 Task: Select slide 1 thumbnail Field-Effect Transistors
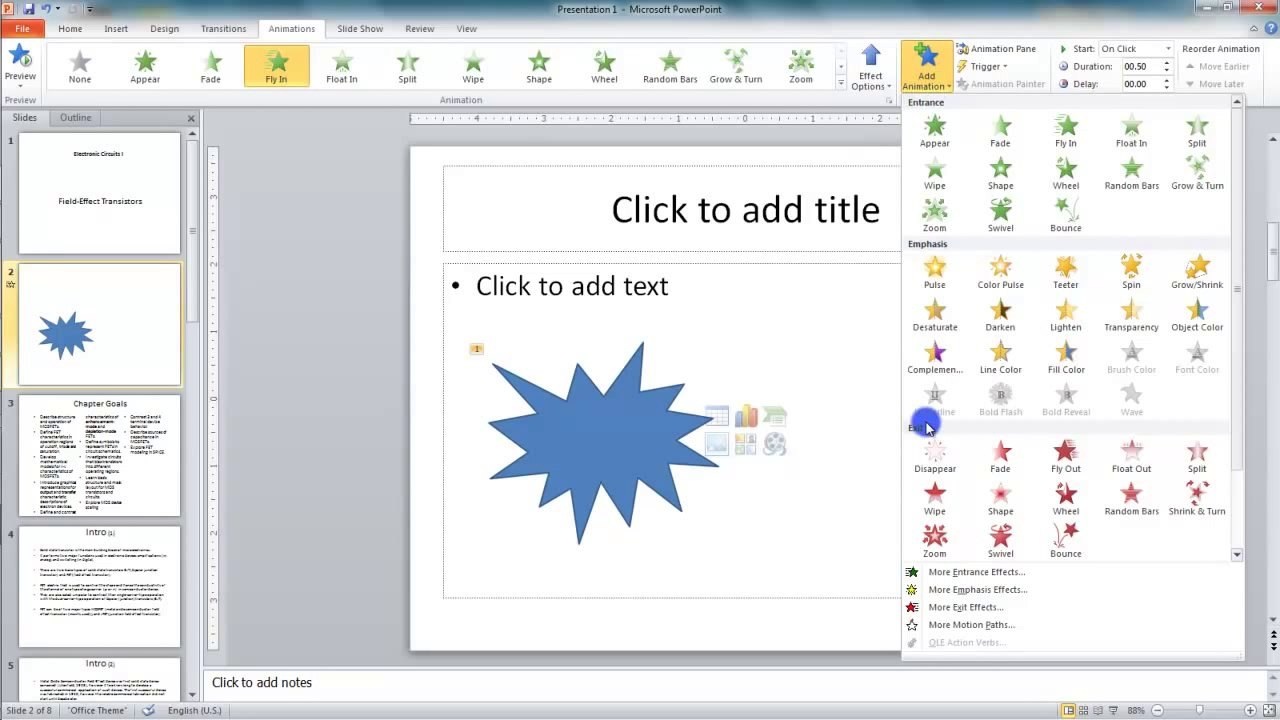pyautogui.click(x=100, y=193)
